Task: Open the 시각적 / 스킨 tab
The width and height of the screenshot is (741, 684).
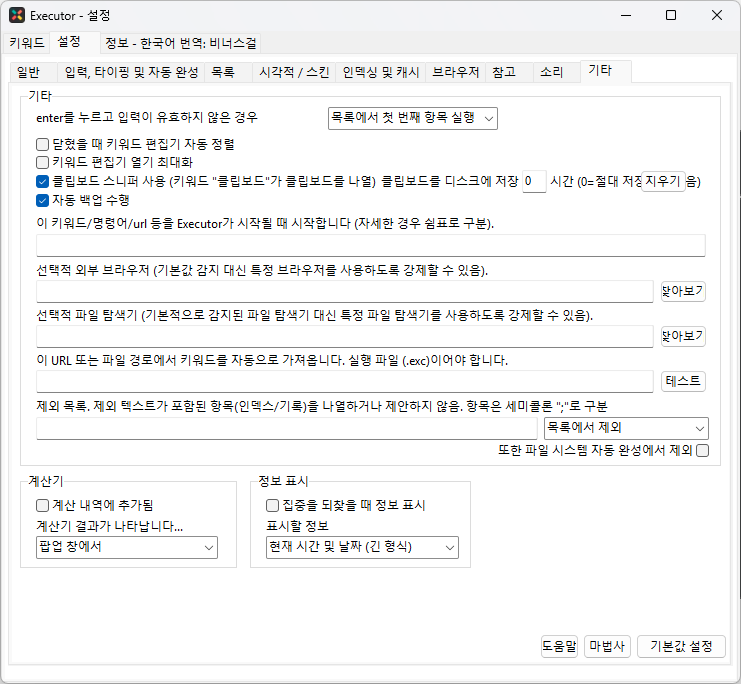Action: [294, 72]
